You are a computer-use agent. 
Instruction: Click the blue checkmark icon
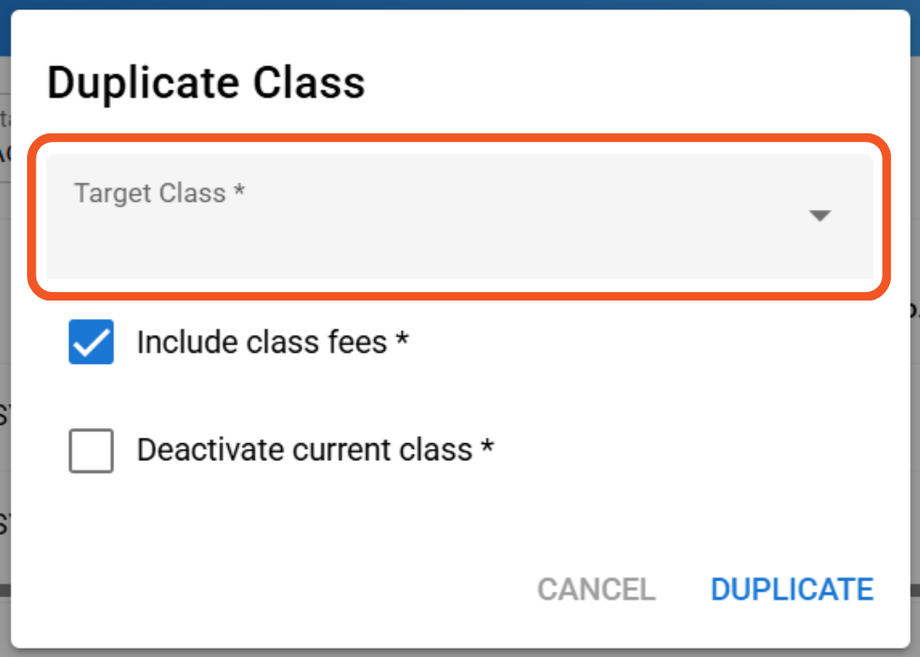coord(91,343)
